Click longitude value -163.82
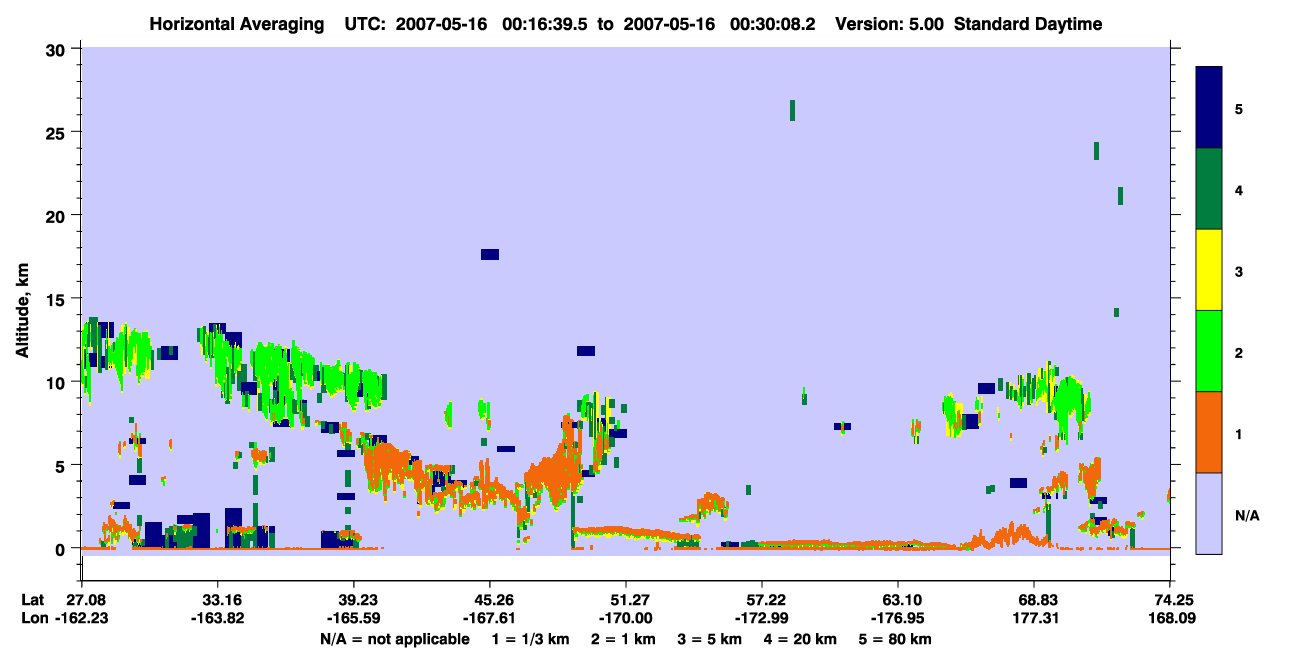 click(x=218, y=618)
